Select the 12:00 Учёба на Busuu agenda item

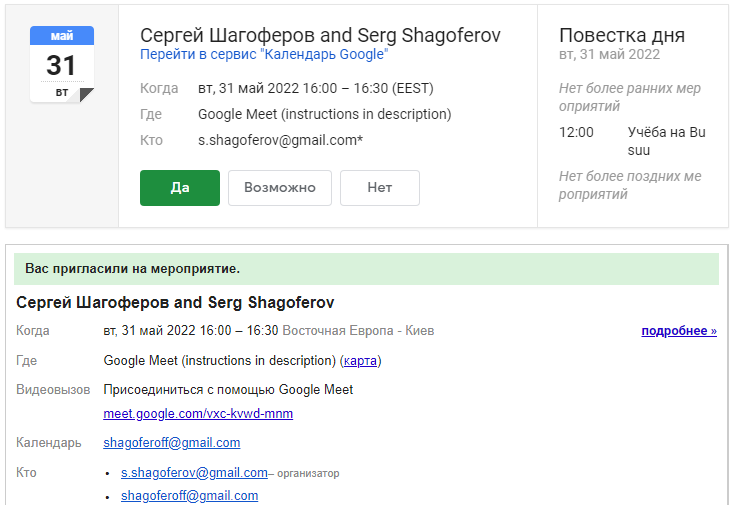tap(632, 141)
